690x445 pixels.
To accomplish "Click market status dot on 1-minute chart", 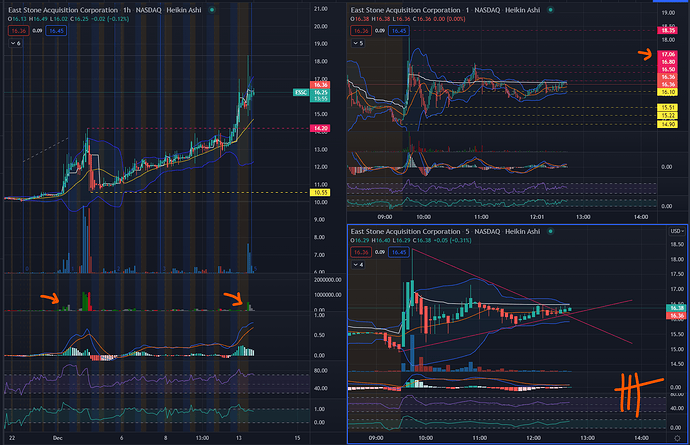I will coord(550,10).
